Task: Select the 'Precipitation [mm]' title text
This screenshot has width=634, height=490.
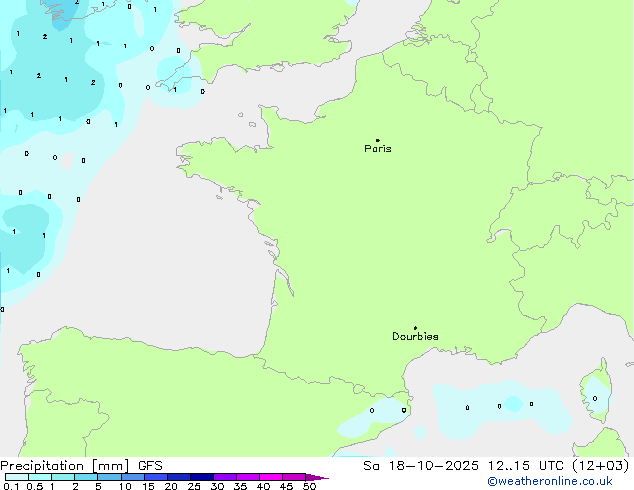Action: [x=64, y=466]
